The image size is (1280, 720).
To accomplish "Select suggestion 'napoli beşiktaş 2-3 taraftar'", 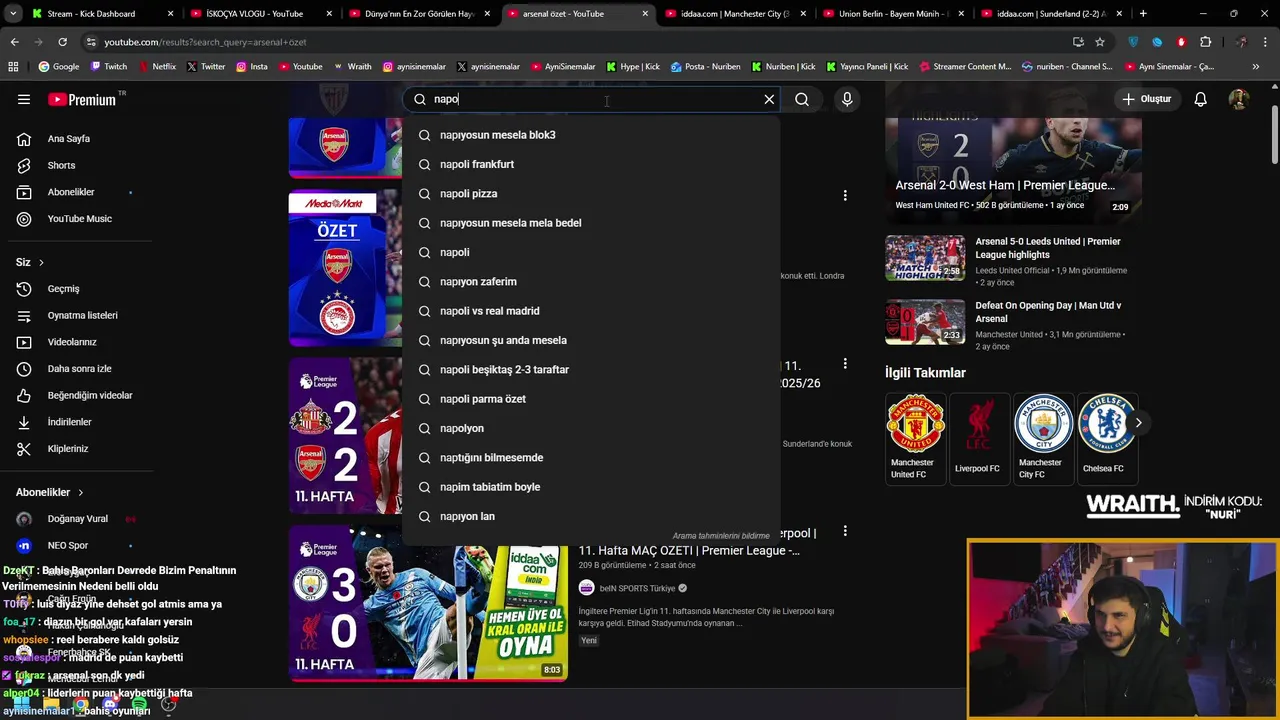I will (590, 370).
